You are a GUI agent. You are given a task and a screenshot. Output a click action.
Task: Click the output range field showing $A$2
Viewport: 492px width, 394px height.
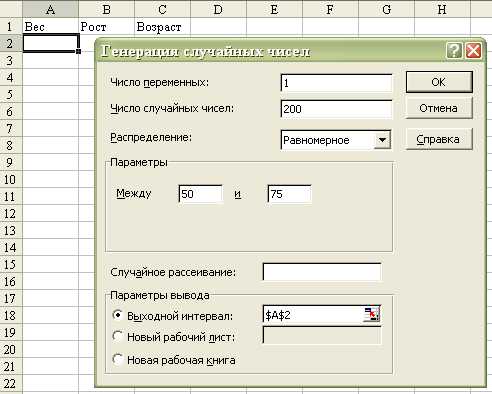tap(313, 315)
